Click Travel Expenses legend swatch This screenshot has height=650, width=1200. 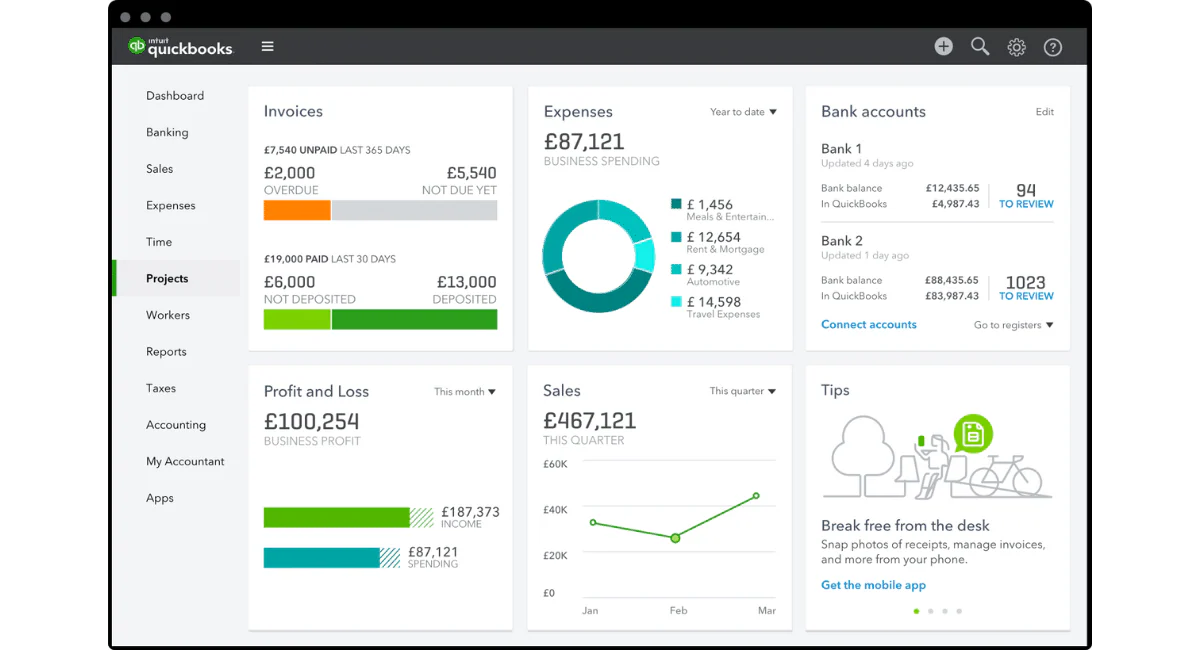tap(676, 301)
